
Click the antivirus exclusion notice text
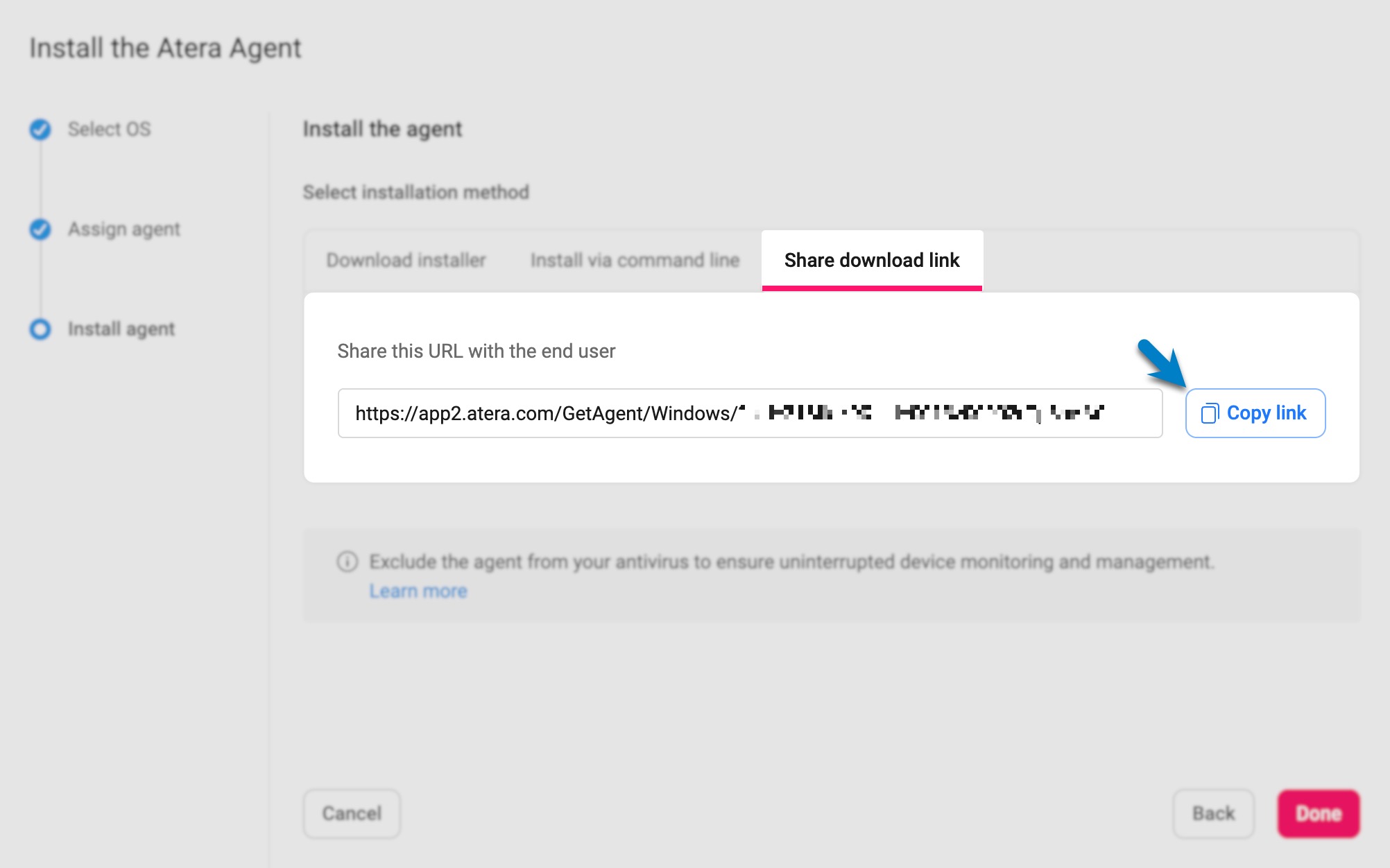791,562
